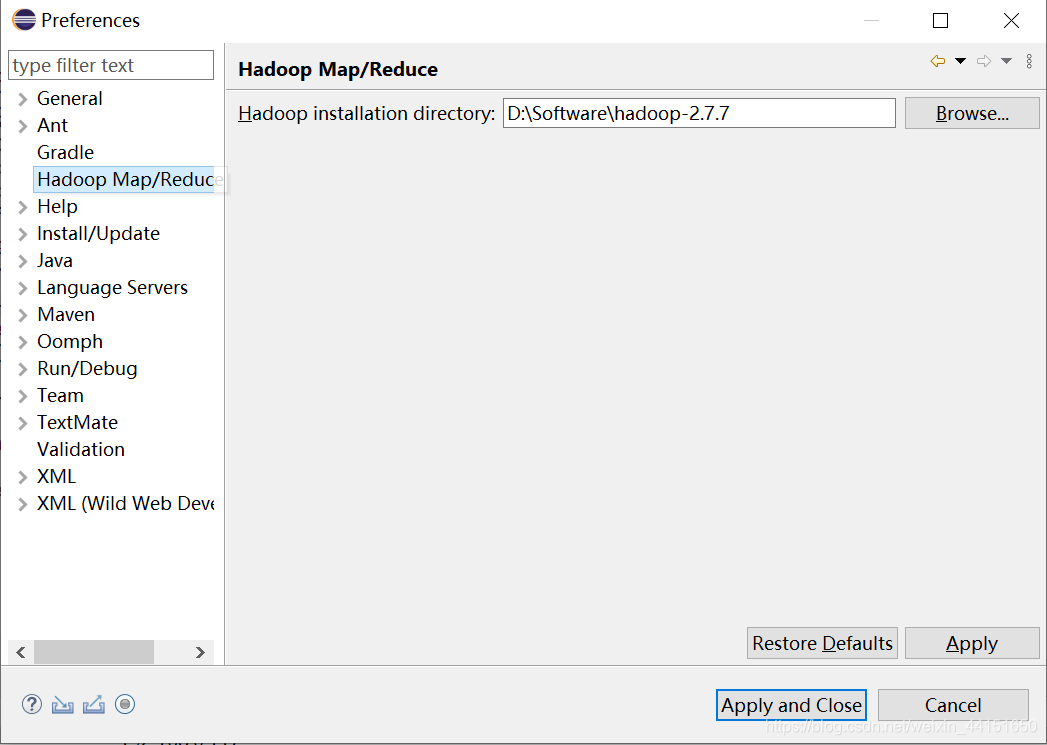The height and width of the screenshot is (745, 1047).
Task: Click the Export Preferences icon
Action: tap(94, 704)
